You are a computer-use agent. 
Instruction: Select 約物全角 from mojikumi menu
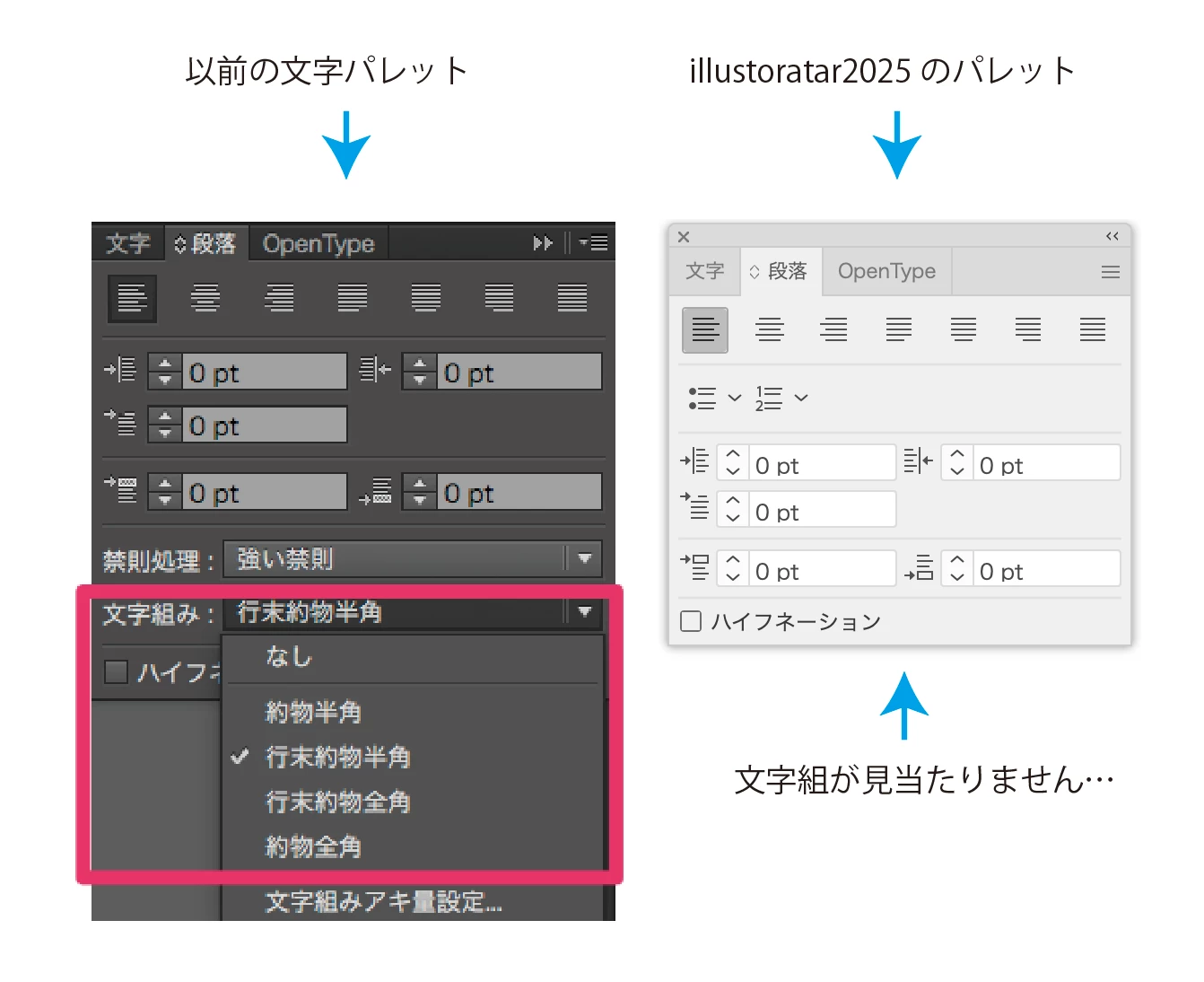(x=413, y=846)
